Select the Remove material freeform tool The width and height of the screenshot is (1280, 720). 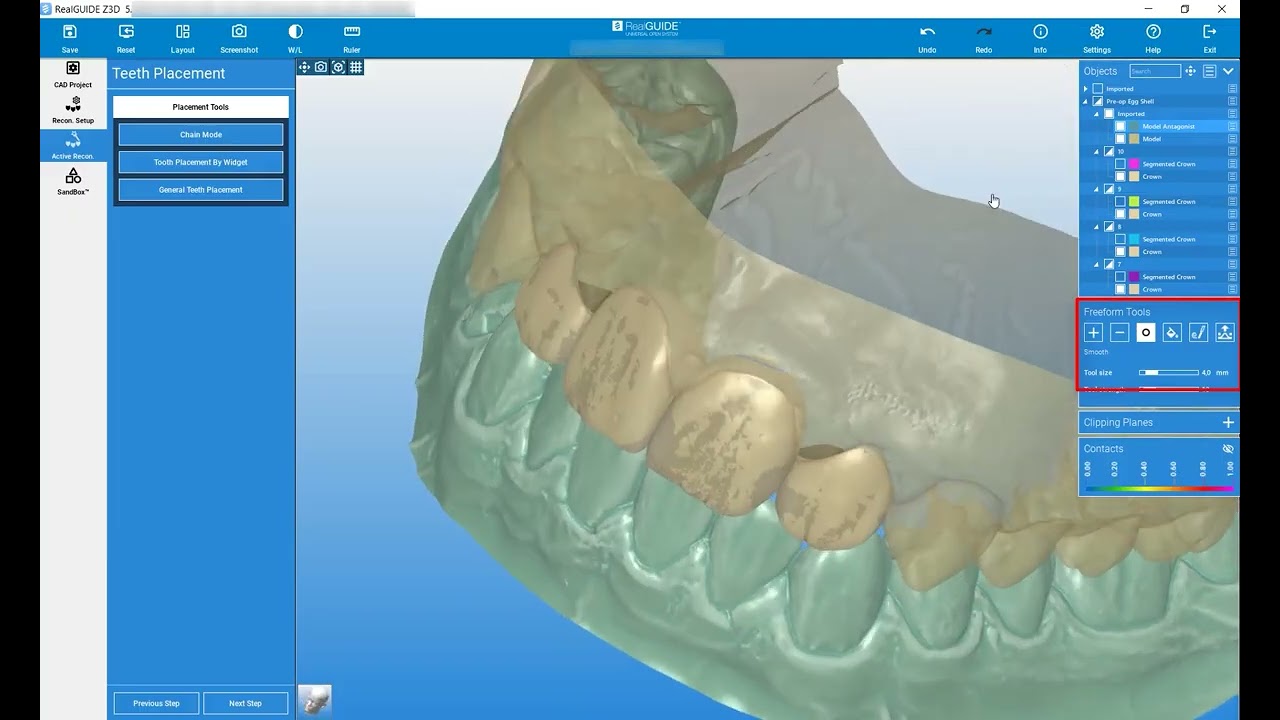[x=1120, y=333]
